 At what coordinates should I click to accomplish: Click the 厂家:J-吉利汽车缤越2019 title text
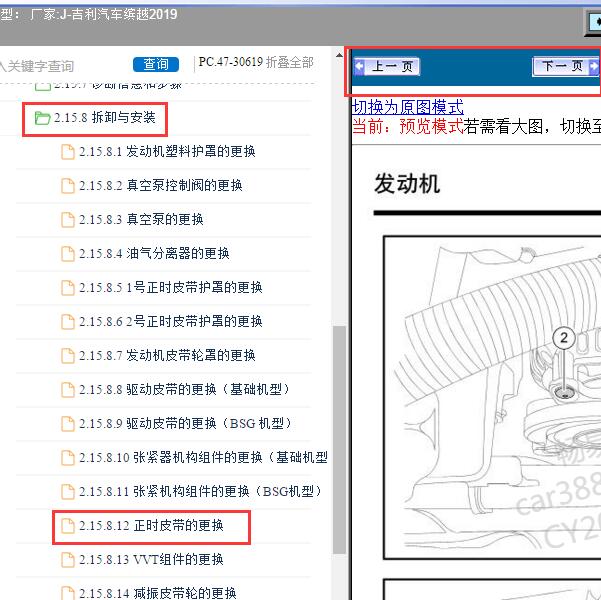103,14
